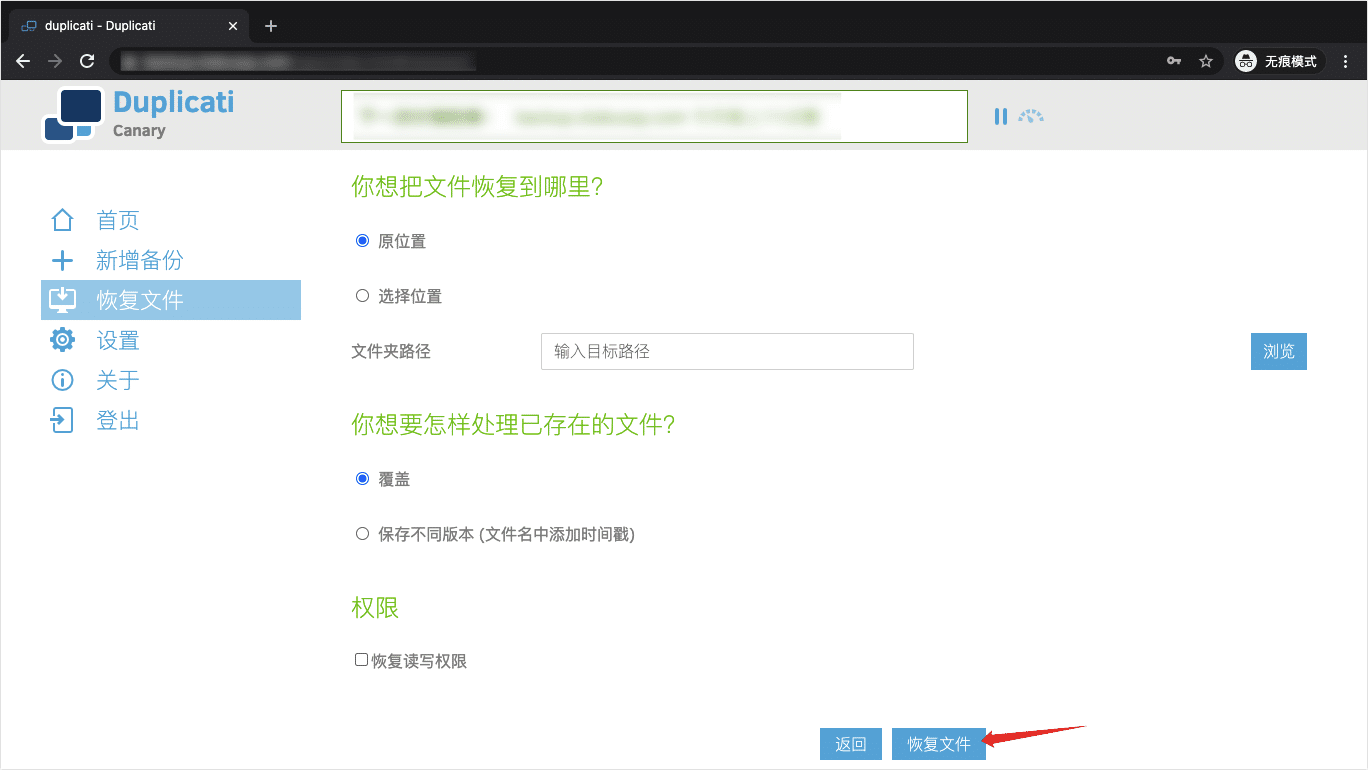Open 新增备份 in the sidebar
The image size is (1368, 770).
[x=139, y=261]
